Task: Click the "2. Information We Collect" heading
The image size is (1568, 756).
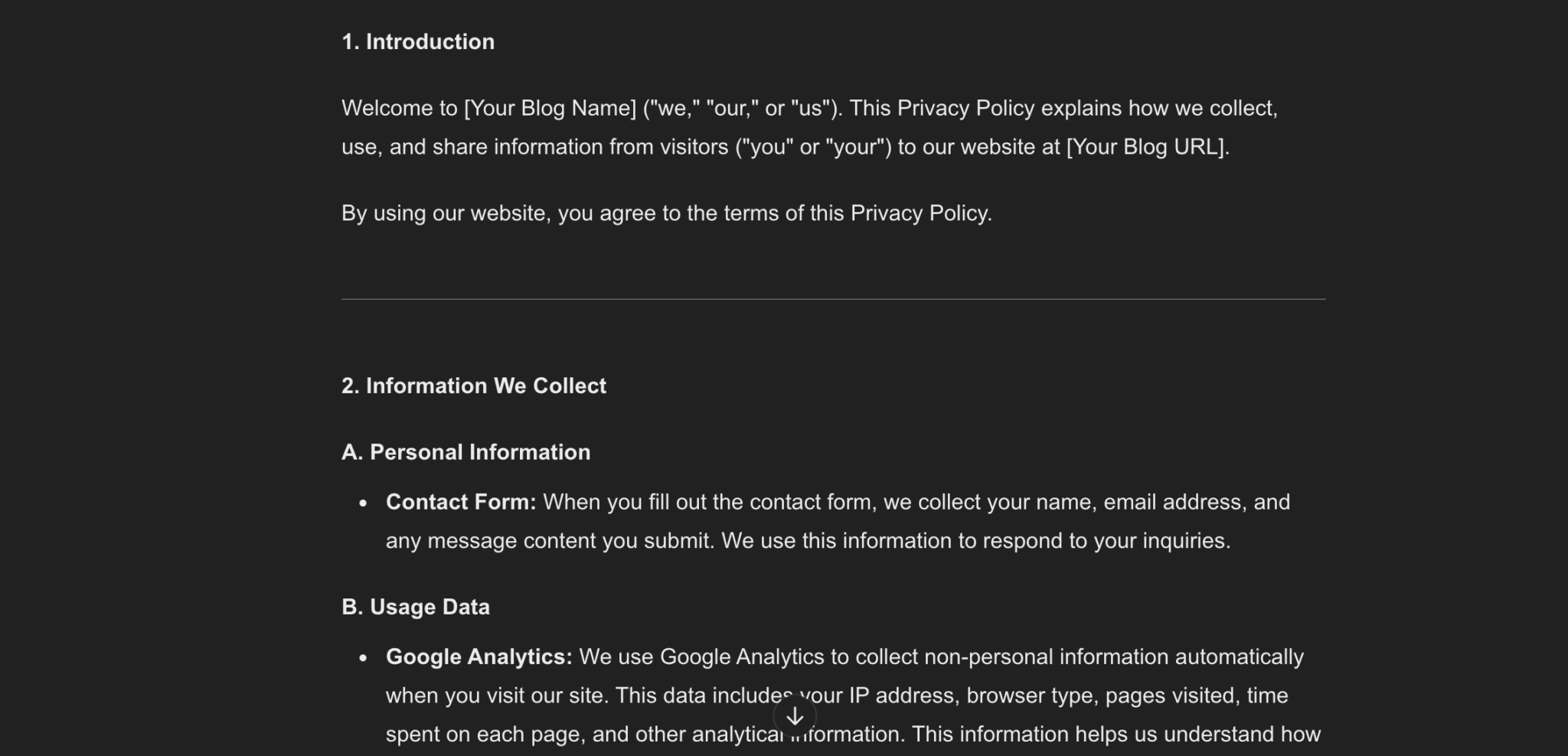Action: 473,386
